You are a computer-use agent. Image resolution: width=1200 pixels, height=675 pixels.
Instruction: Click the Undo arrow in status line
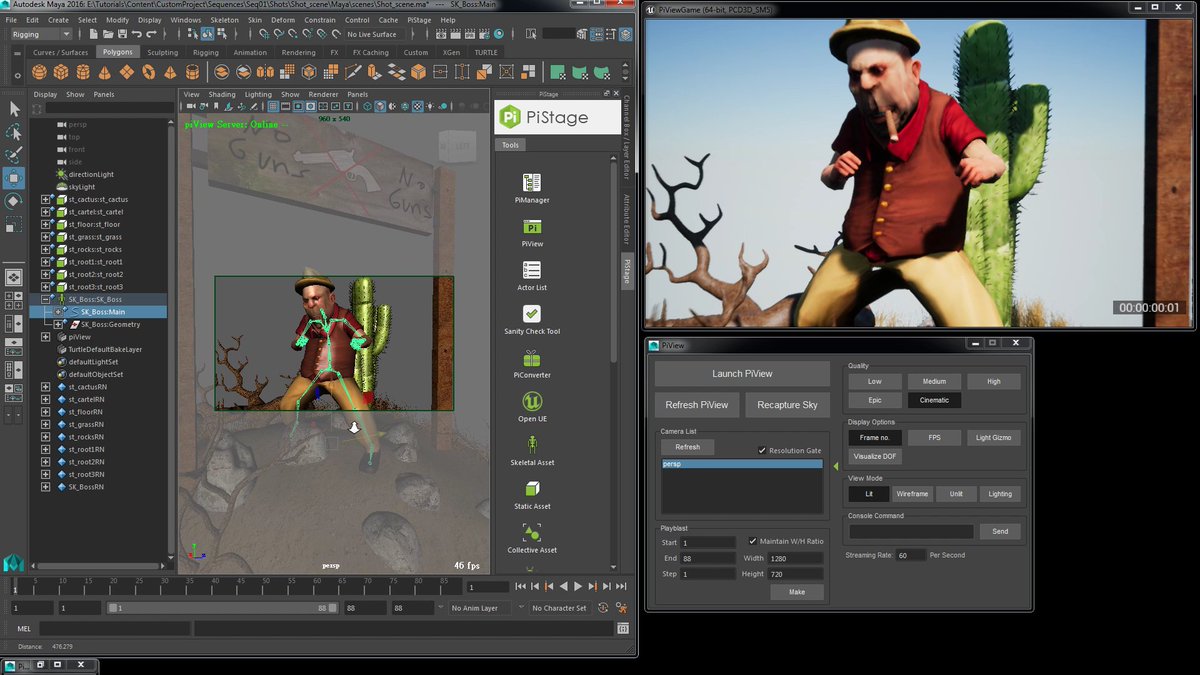click(x=137, y=34)
